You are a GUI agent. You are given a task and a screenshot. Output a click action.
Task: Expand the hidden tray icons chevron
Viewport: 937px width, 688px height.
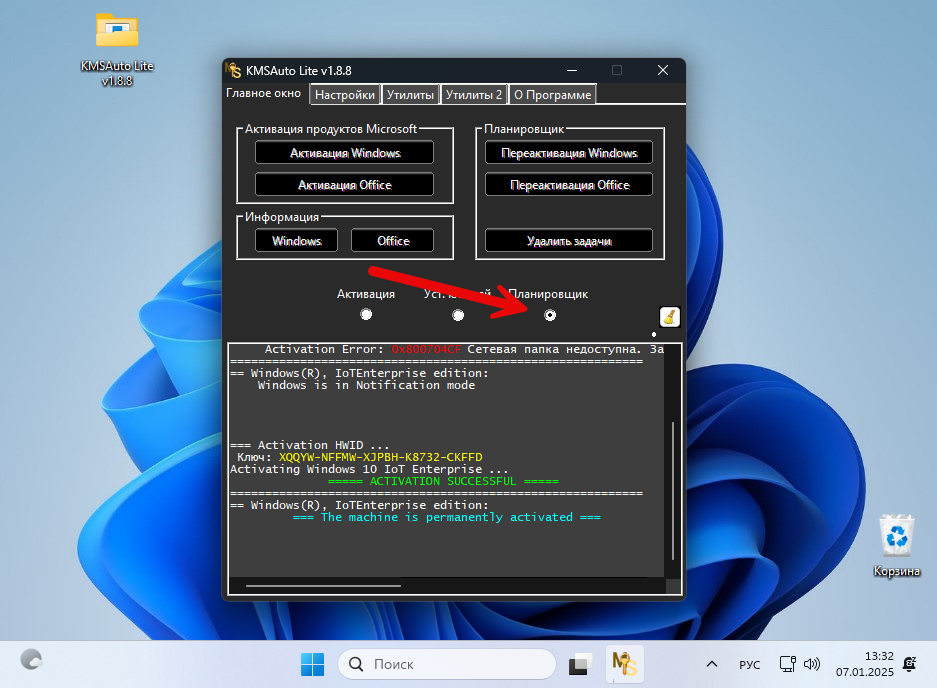tap(712, 664)
